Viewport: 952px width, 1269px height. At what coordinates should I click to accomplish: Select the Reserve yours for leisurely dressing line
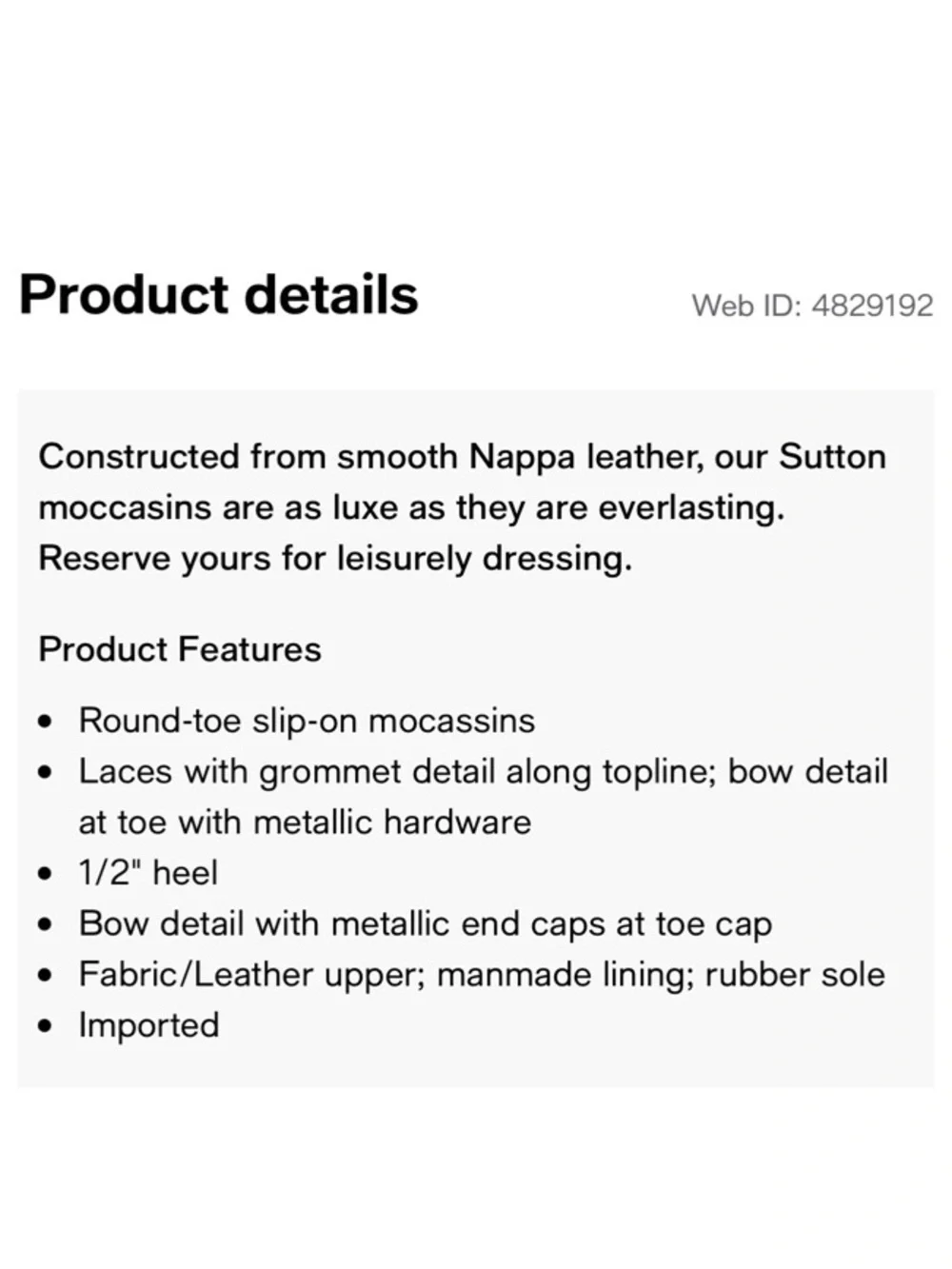click(x=335, y=558)
